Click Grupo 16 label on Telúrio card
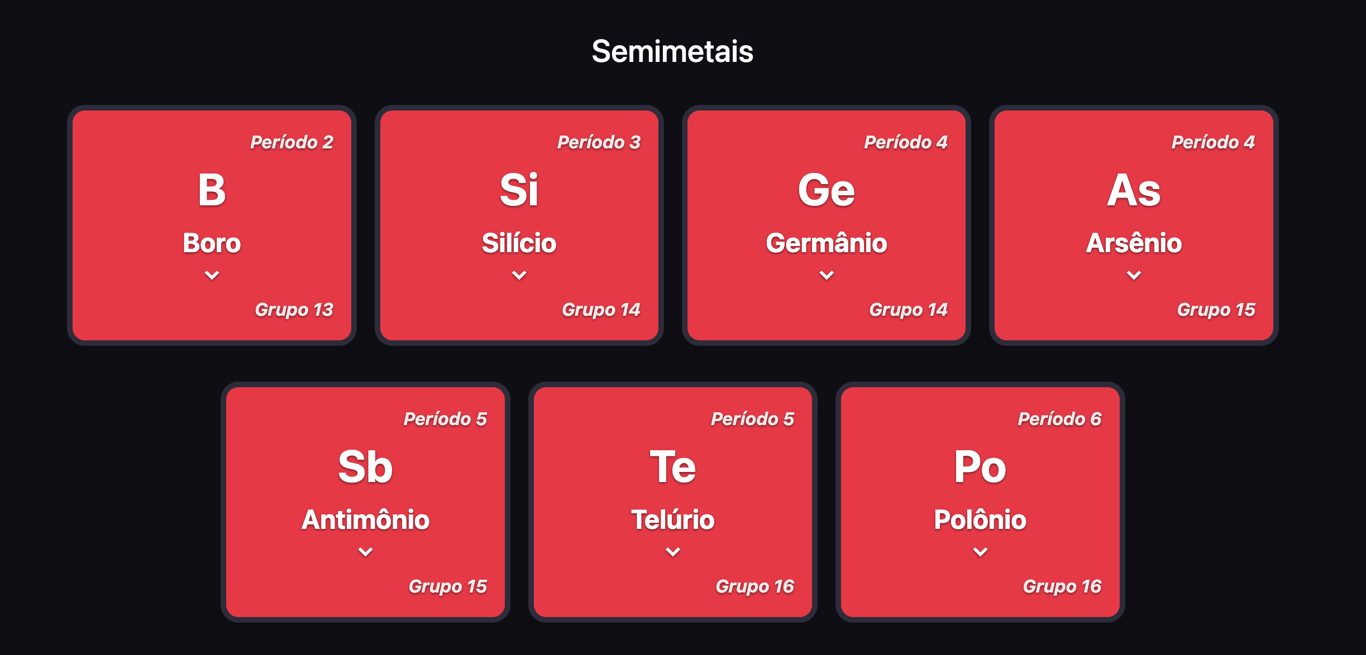 click(x=754, y=586)
